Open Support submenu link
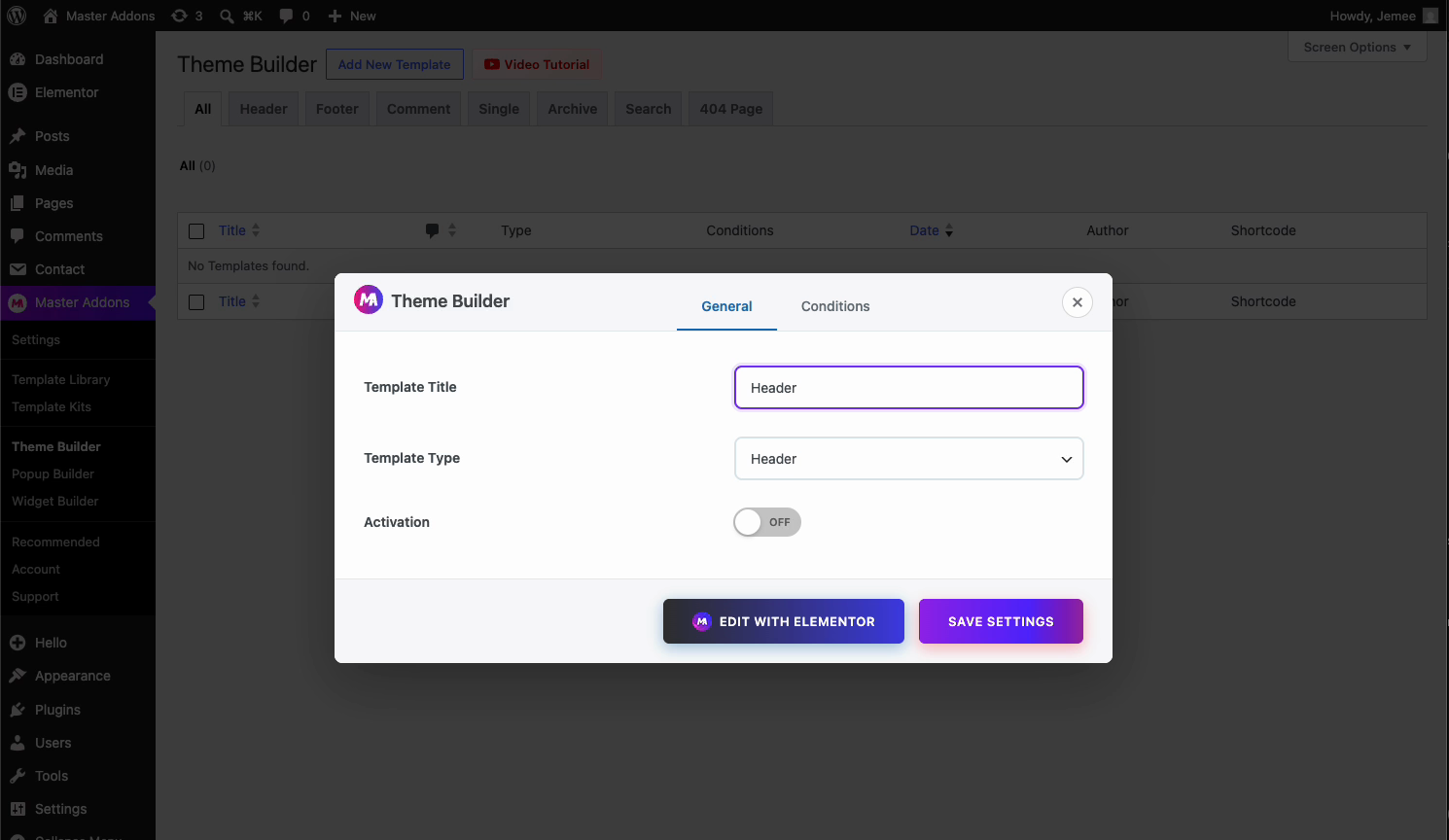 click(35, 596)
